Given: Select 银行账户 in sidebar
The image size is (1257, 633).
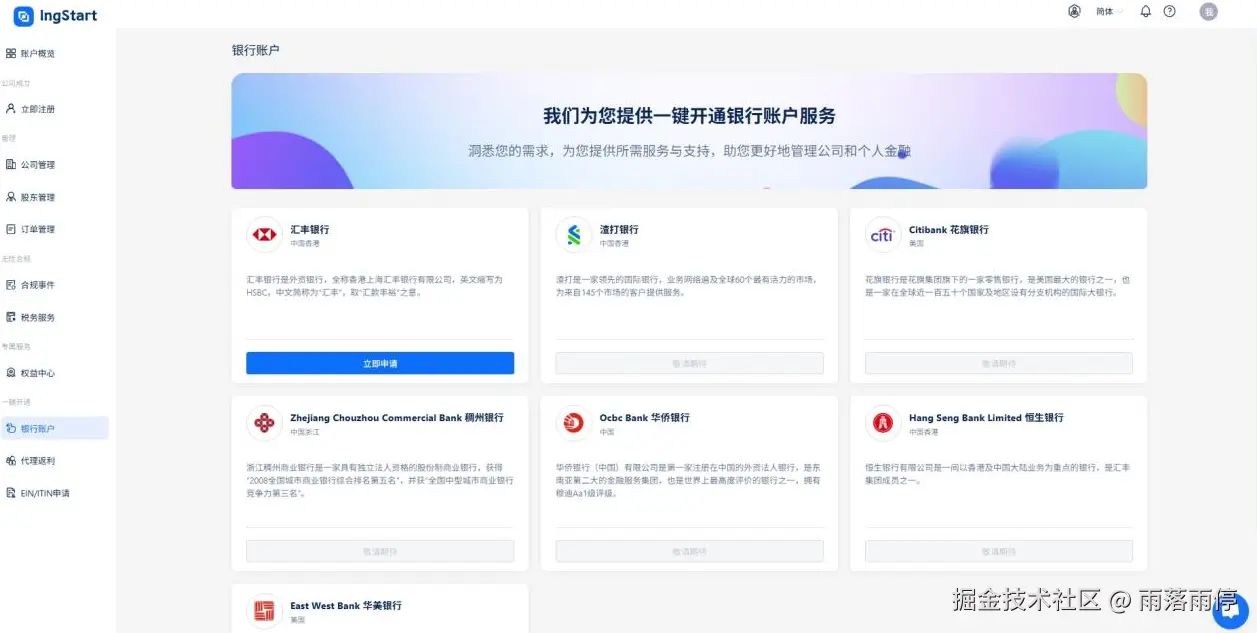Looking at the screenshot, I should pyautogui.click(x=54, y=428).
